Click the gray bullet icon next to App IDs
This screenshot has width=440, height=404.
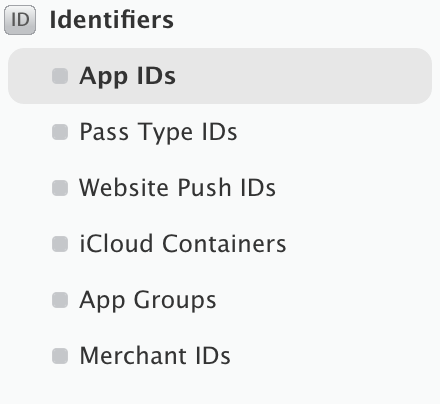click(x=60, y=76)
